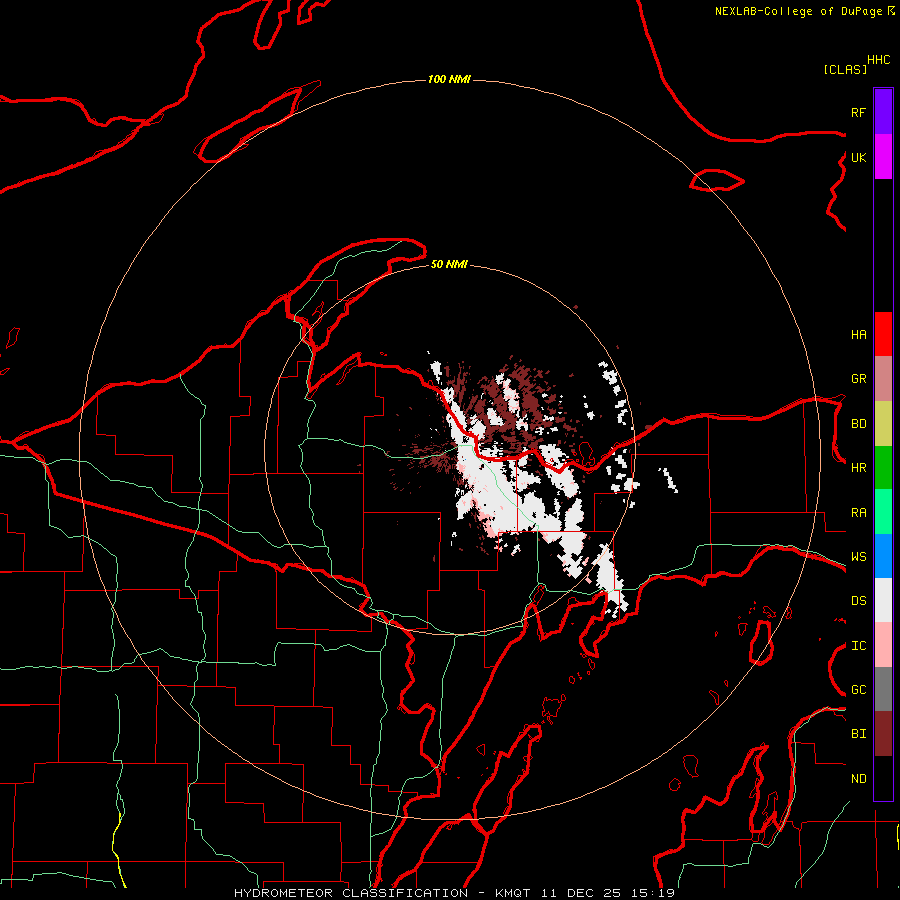
Task: Click the GC gray legend swatch
Action: pos(883,689)
